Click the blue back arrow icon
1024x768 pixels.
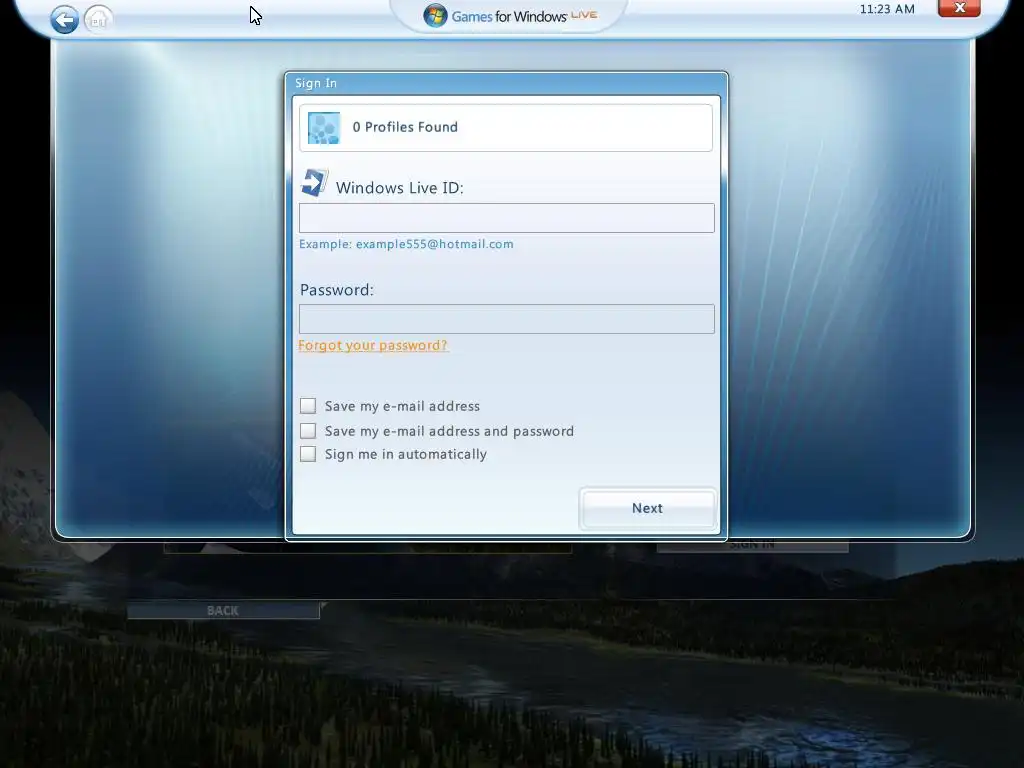tap(65, 20)
